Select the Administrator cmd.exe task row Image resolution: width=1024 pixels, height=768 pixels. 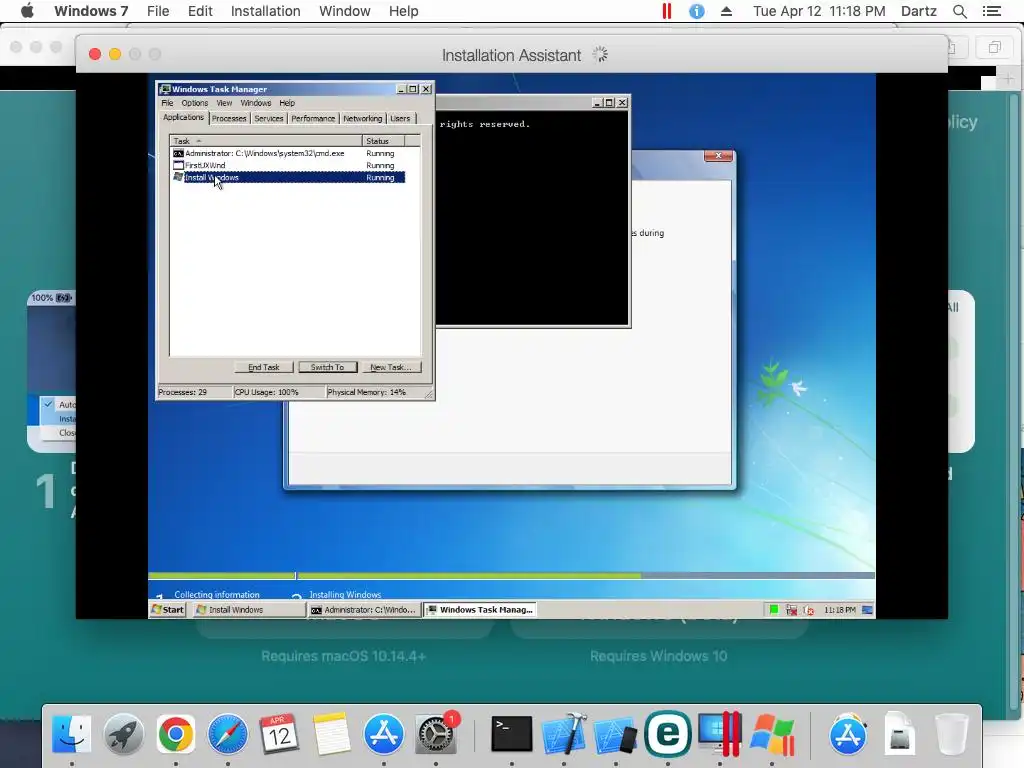click(288, 153)
